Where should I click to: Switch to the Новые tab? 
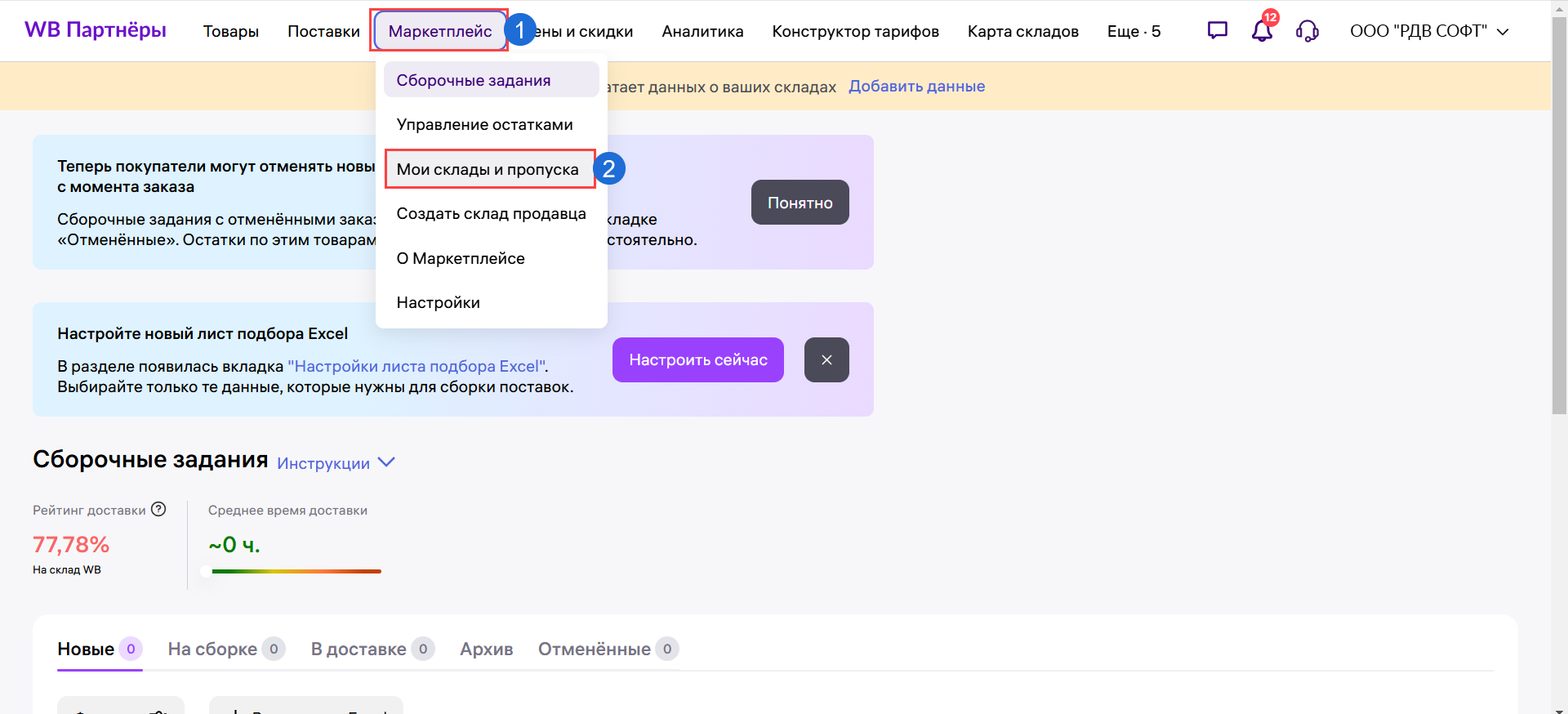click(x=100, y=649)
